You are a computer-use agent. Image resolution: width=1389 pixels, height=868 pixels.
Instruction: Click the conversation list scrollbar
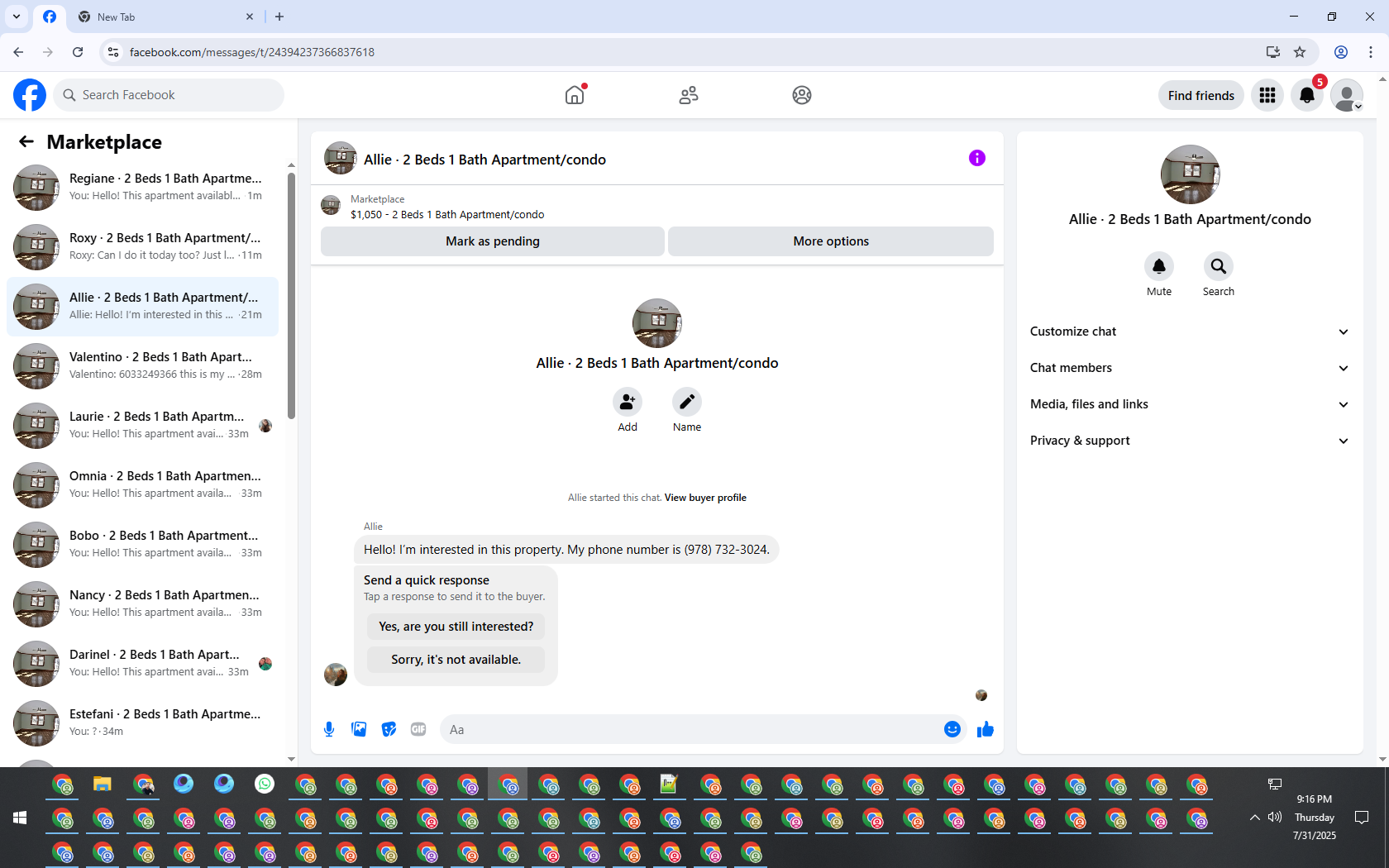(291, 296)
